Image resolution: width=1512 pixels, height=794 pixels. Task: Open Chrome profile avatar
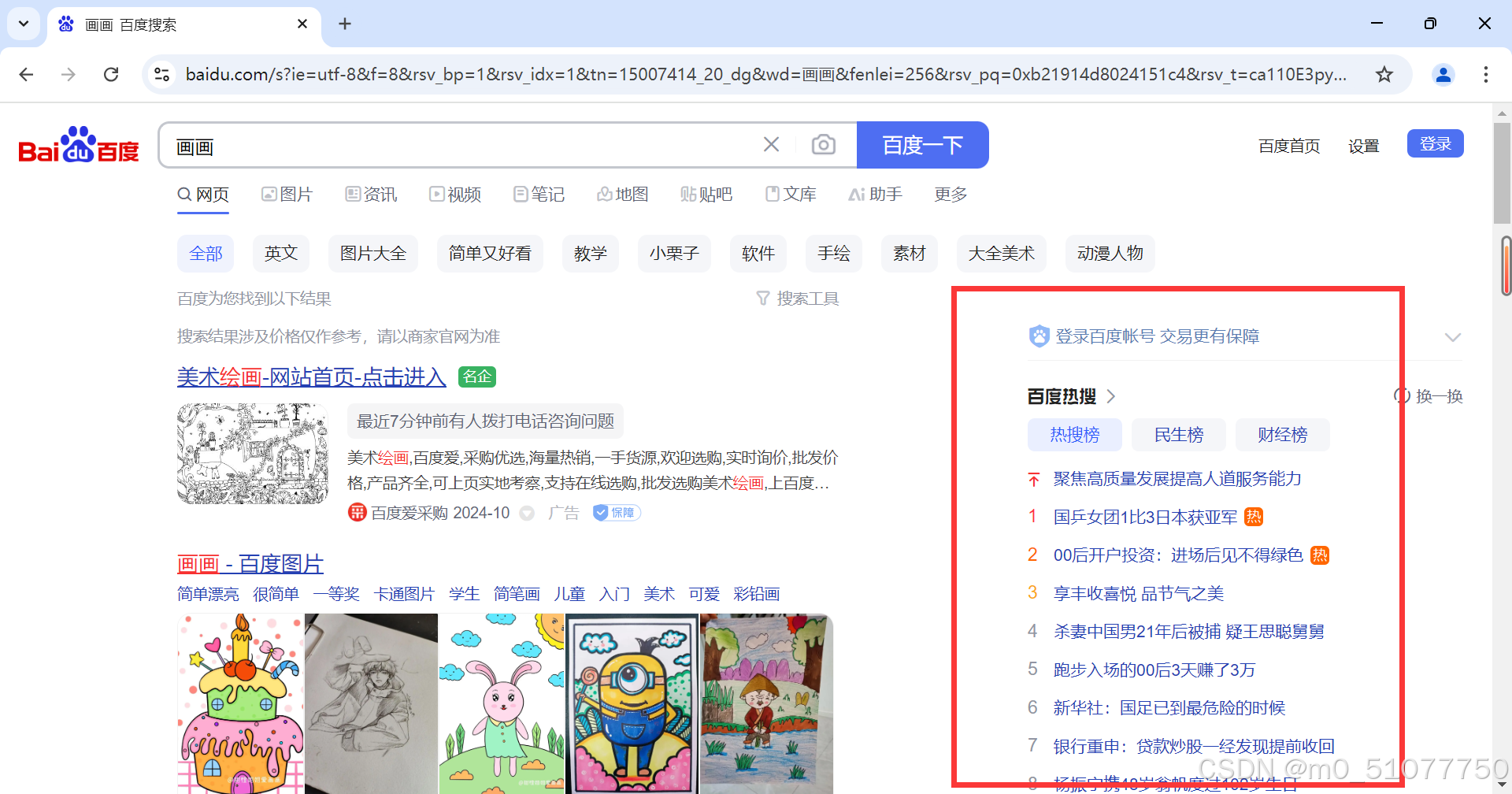tap(1443, 74)
